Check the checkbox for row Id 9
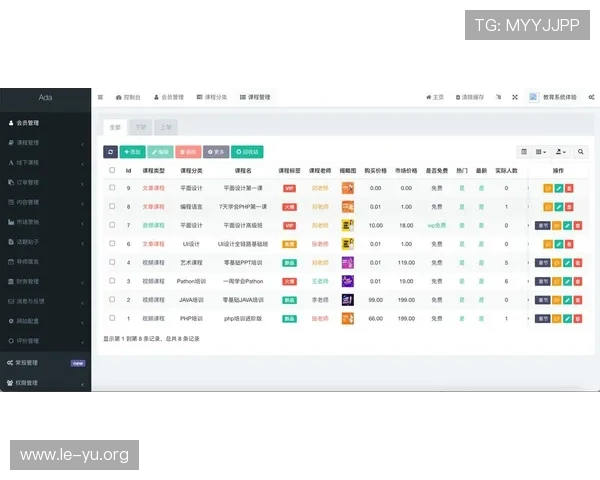Viewport: 600px width, 480px height. pyautogui.click(x=112, y=188)
